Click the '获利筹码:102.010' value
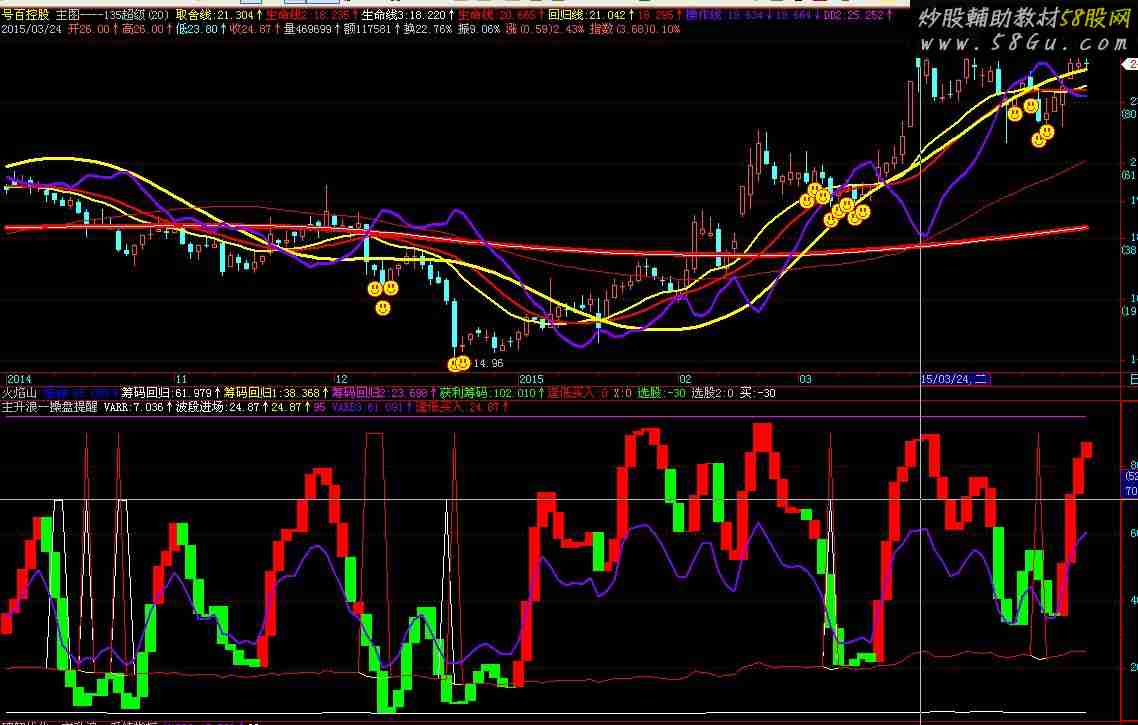1138x725 pixels. (487, 393)
